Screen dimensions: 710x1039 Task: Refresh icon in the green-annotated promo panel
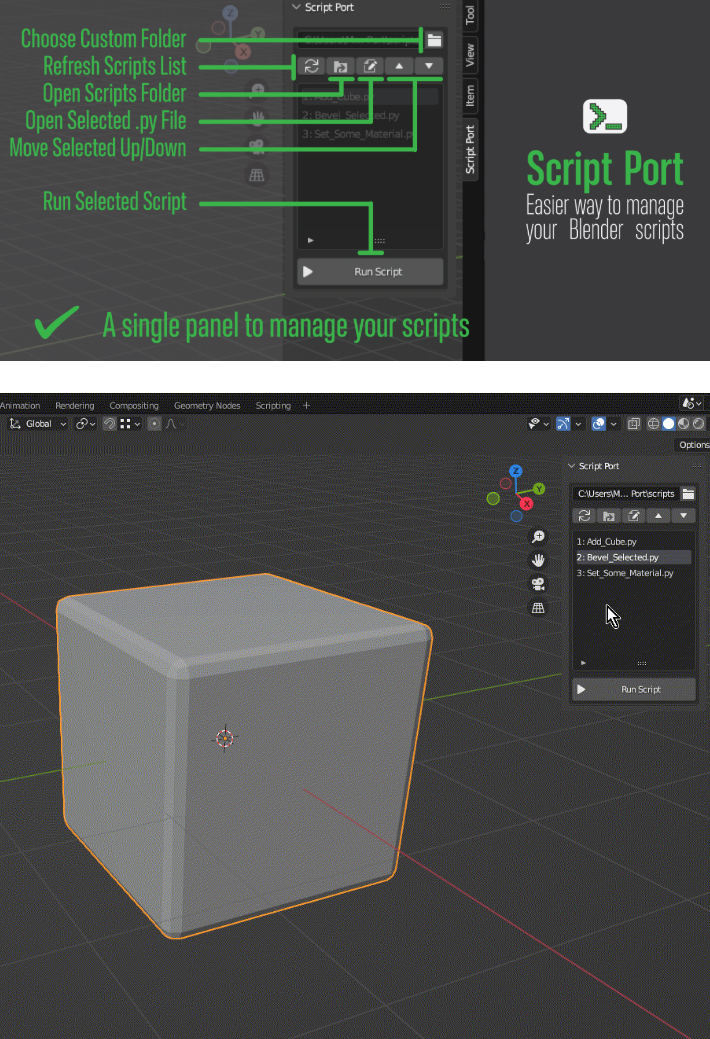(x=312, y=66)
